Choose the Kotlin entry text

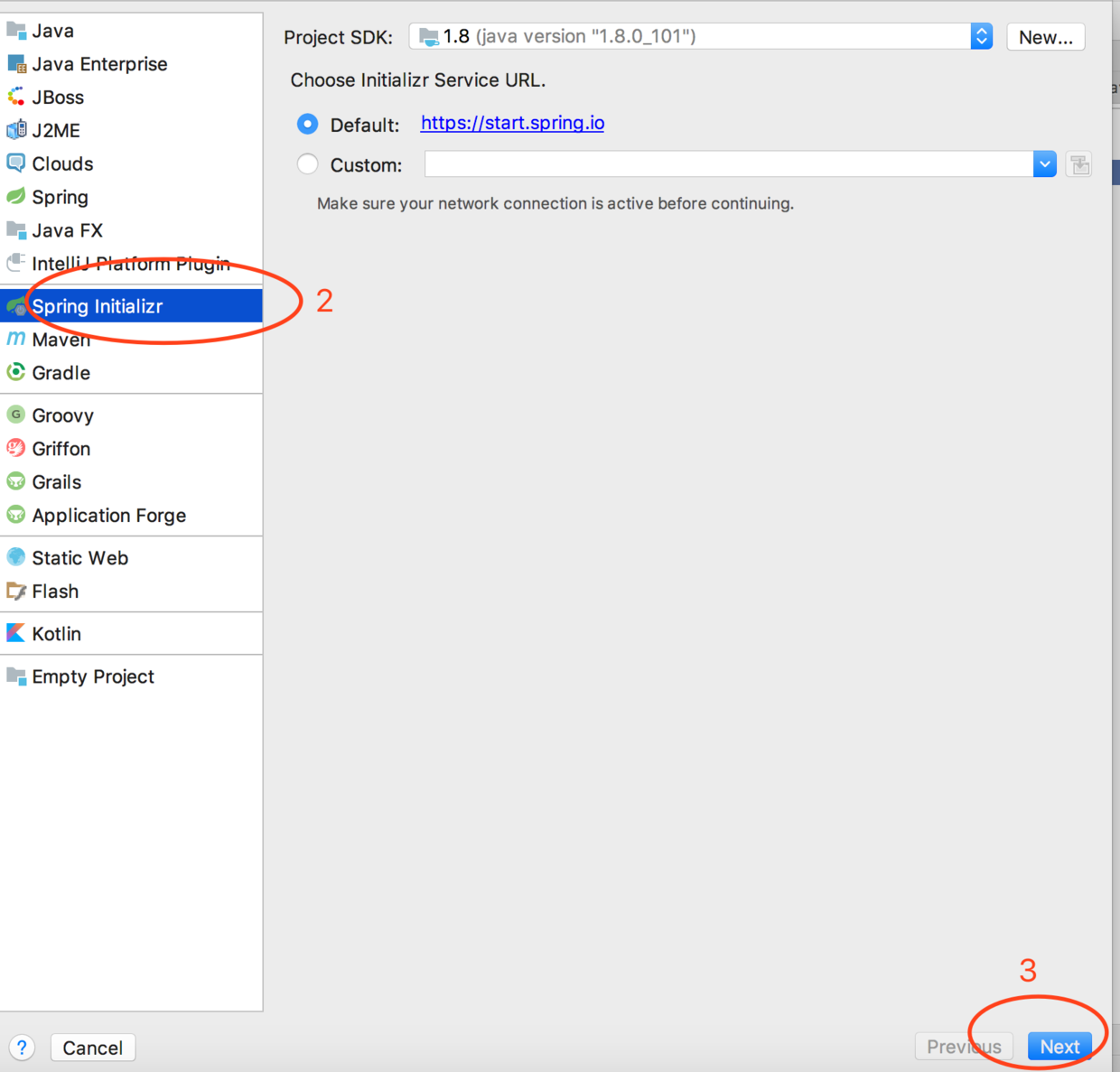pyautogui.click(x=57, y=634)
